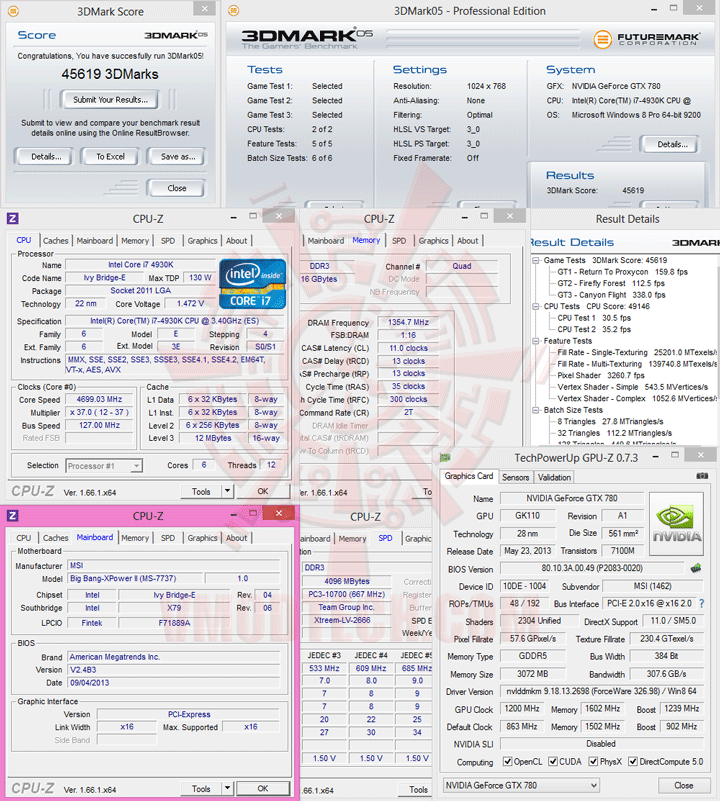720x801 pixels.
Task: Select the SPD tab in CPU-Z Memory window
Action: [x=399, y=241]
